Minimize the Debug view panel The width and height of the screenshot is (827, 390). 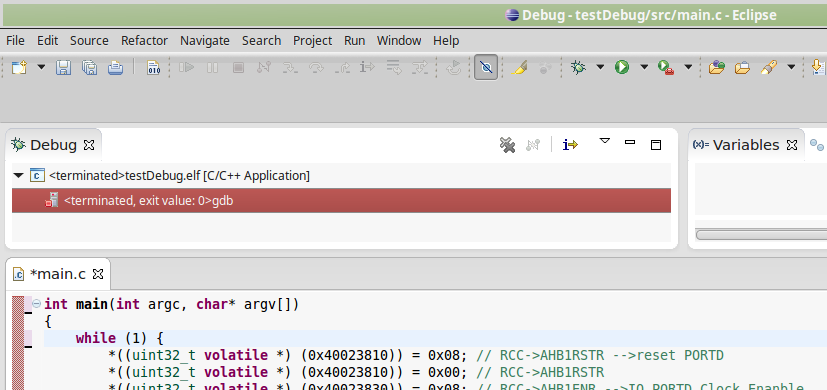[x=630, y=142]
